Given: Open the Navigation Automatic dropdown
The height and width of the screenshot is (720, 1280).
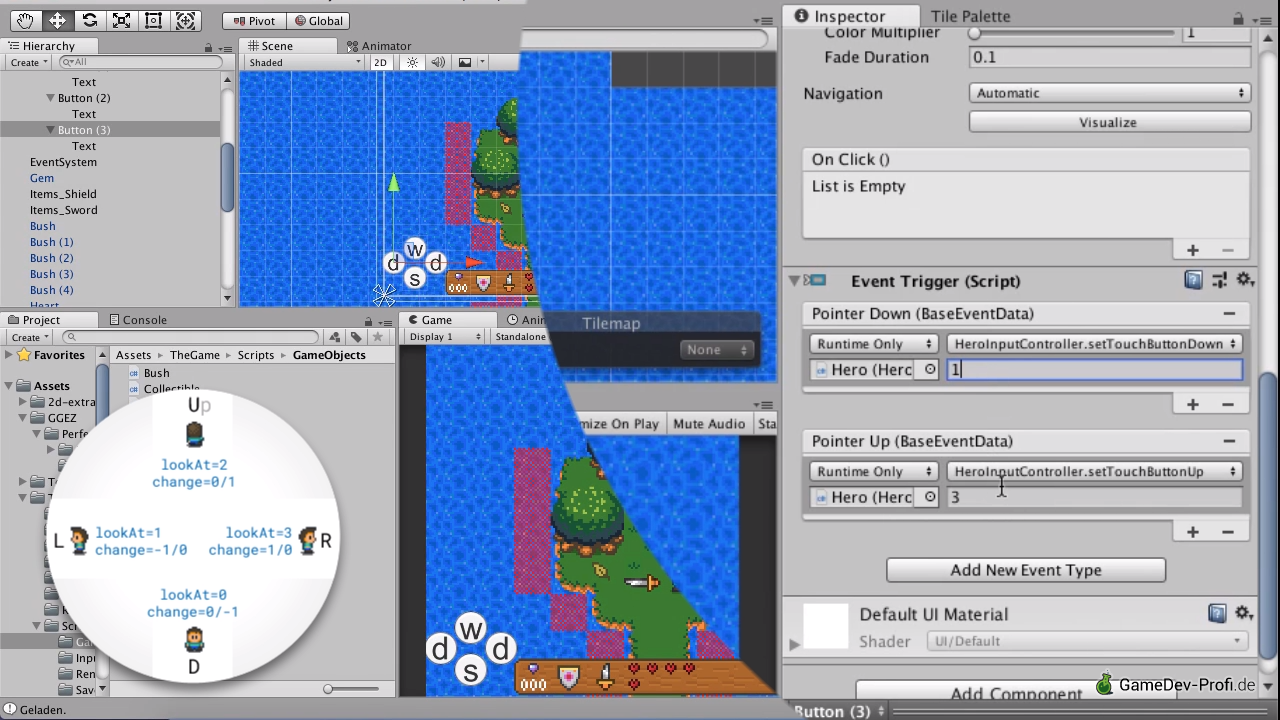Looking at the screenshot, I should [1109, 93].
